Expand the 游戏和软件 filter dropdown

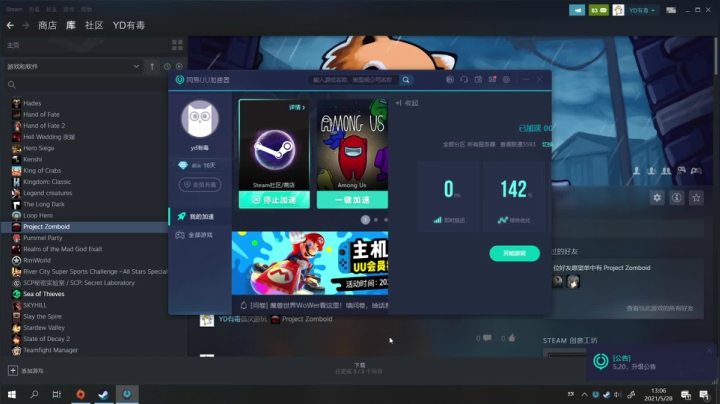tap(73, 67)
